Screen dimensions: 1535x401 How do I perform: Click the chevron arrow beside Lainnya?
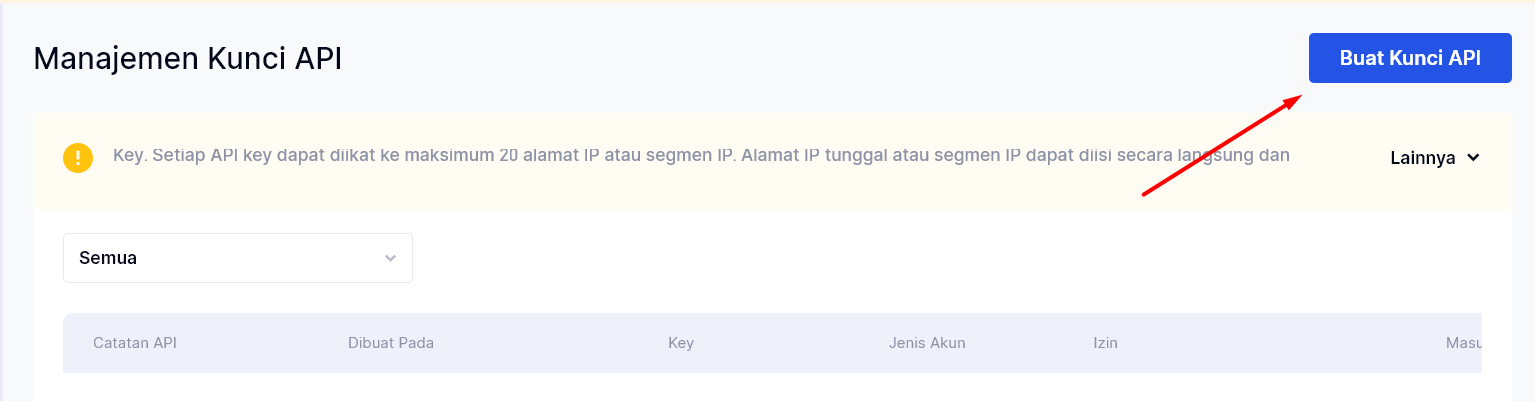[1472, 158]
